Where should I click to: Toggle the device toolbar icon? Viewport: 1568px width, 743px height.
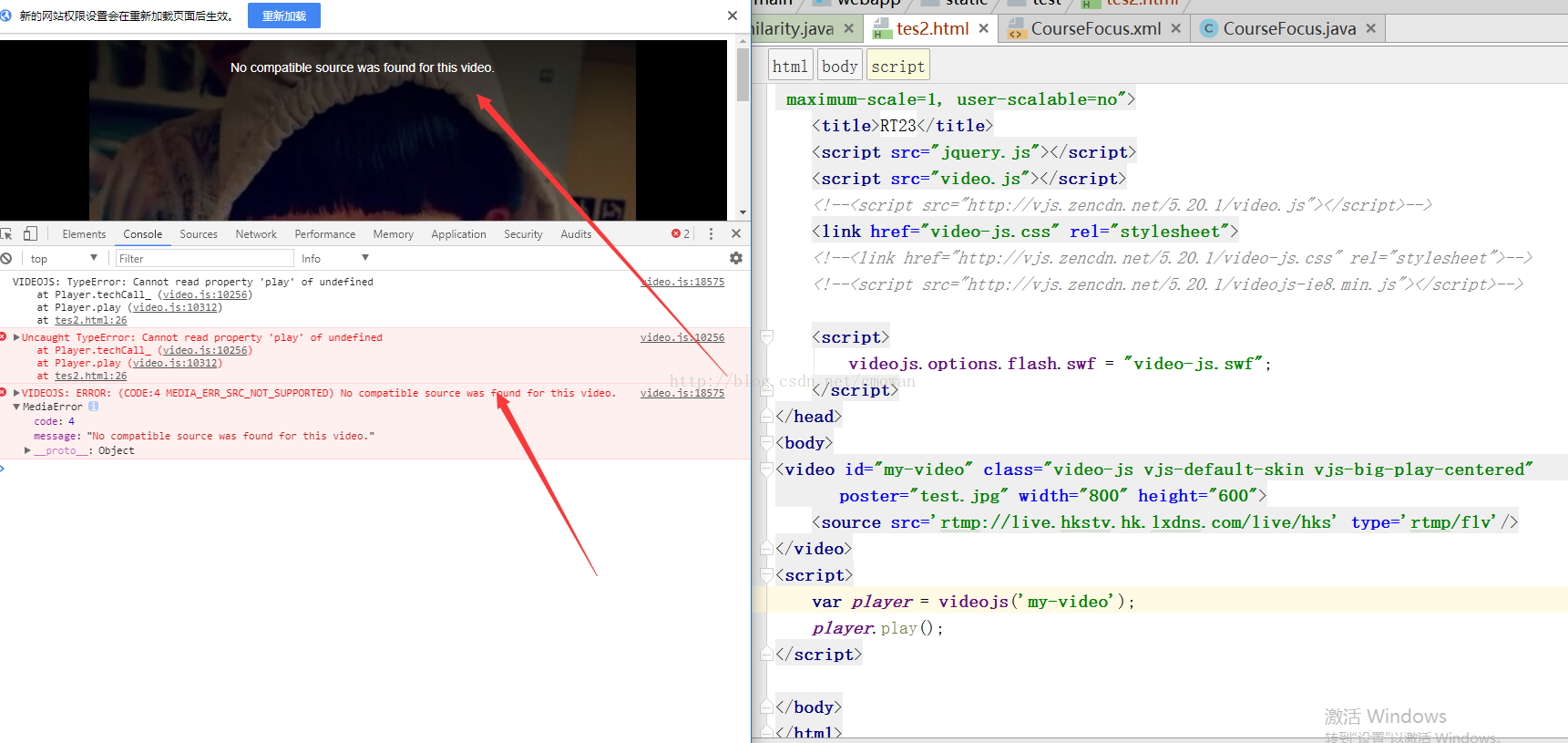30,233
